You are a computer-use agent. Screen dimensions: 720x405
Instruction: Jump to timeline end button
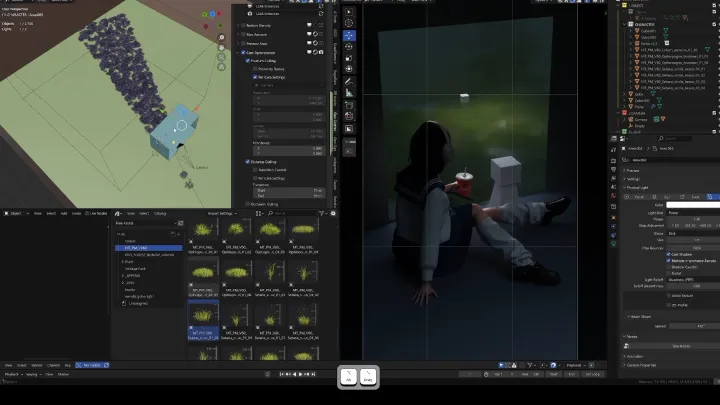(314, 374)
